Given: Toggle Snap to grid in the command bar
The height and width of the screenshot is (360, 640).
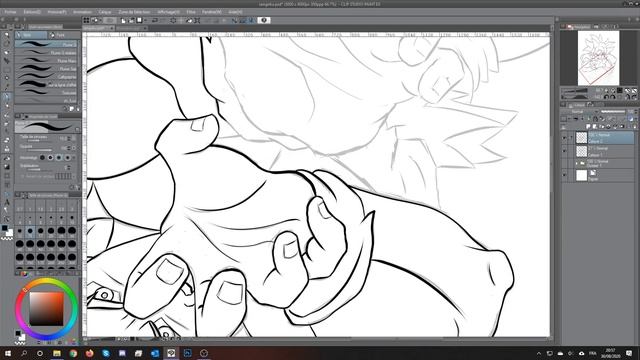Looking at the screenshot, I should [x=251, y=20].
